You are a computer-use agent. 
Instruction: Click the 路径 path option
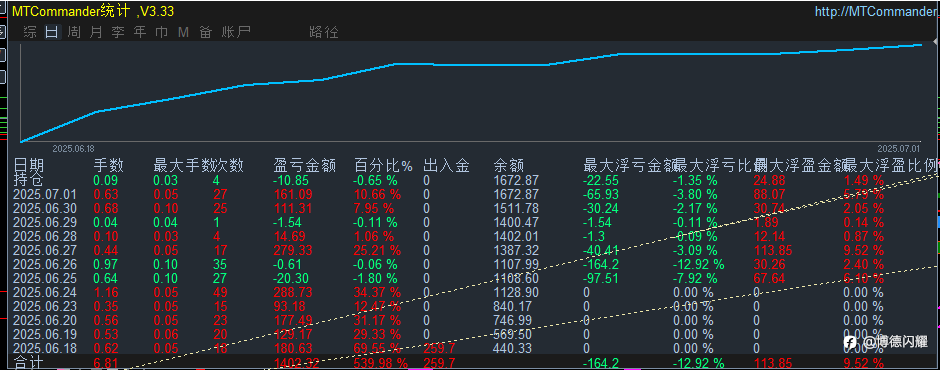[x=324, y=32]
